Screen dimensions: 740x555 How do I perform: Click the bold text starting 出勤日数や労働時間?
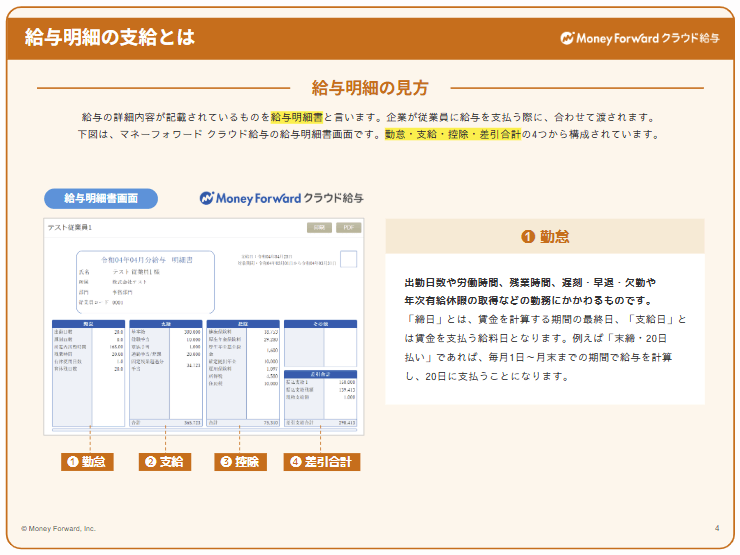[x=530, y=292]
